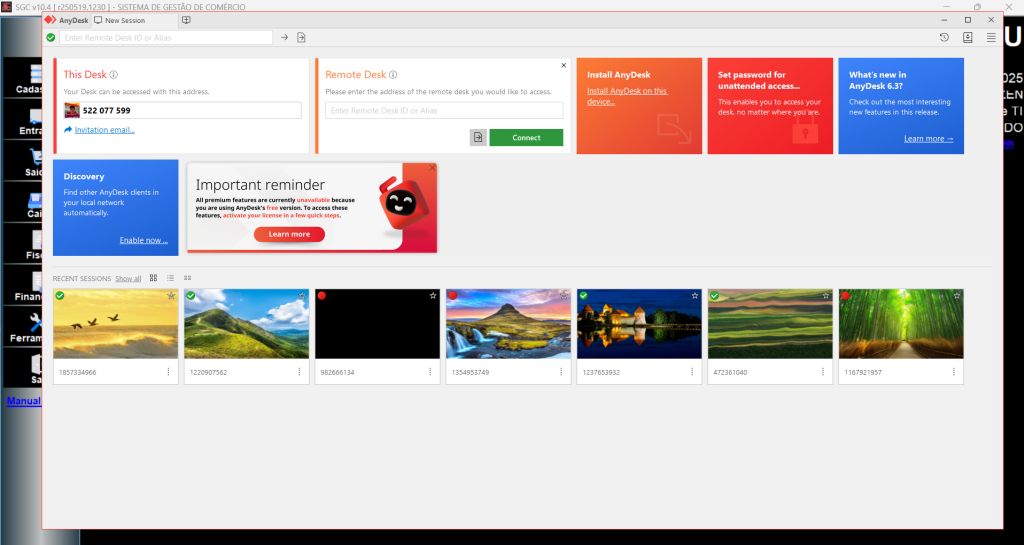Click Show all recent sessions link
The image size is (1024, 545).
click(128, 279)
